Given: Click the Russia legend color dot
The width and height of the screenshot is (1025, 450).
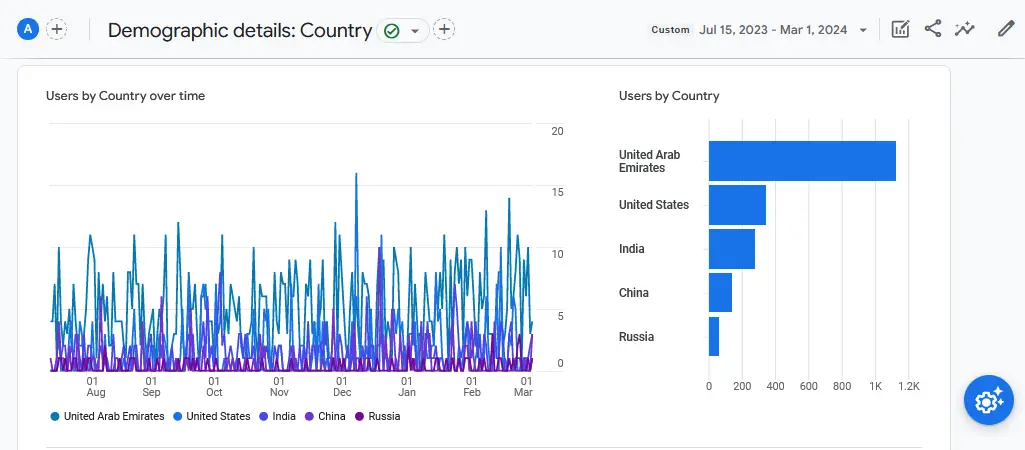Looking at the screenshot, I should tap(360, 416).
